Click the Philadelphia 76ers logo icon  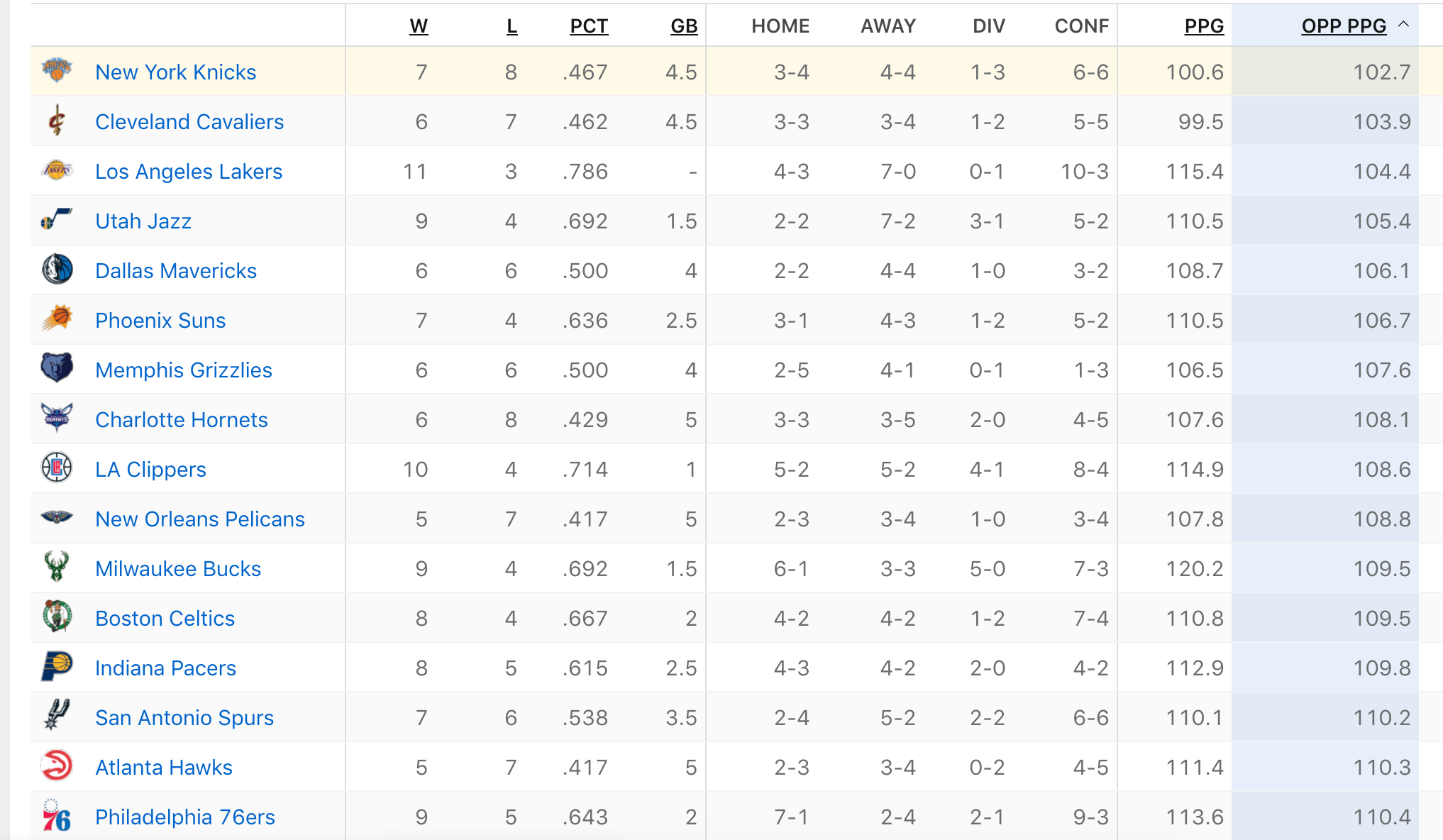pos(57,816)
